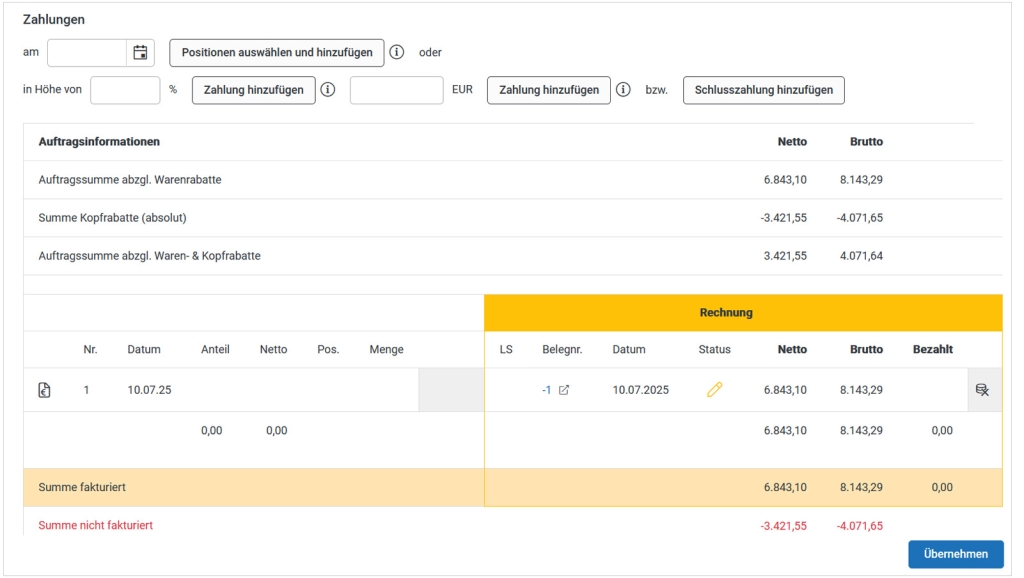This screenshot has height=578, width=1024.
Task: Confirm with the Übernehmen button
Action: point(955,554)
